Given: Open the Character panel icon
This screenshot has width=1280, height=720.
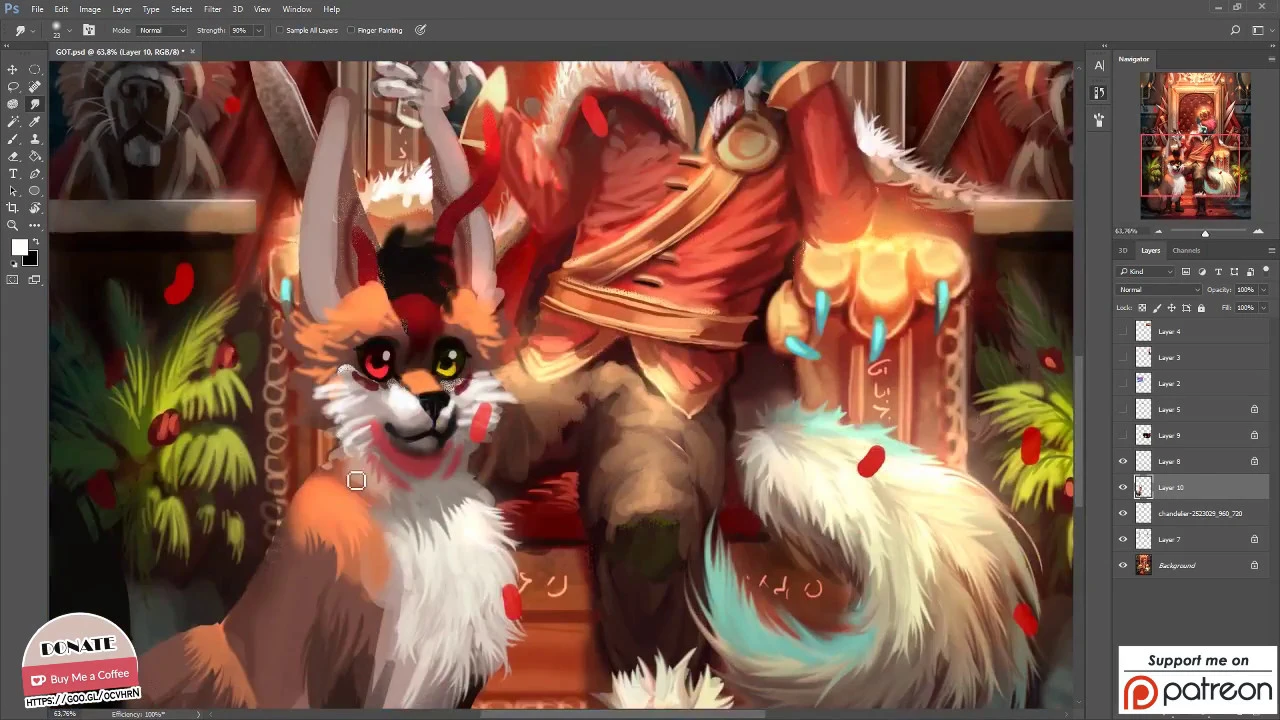Looking at the screenshot, I should coord(1099,65).
